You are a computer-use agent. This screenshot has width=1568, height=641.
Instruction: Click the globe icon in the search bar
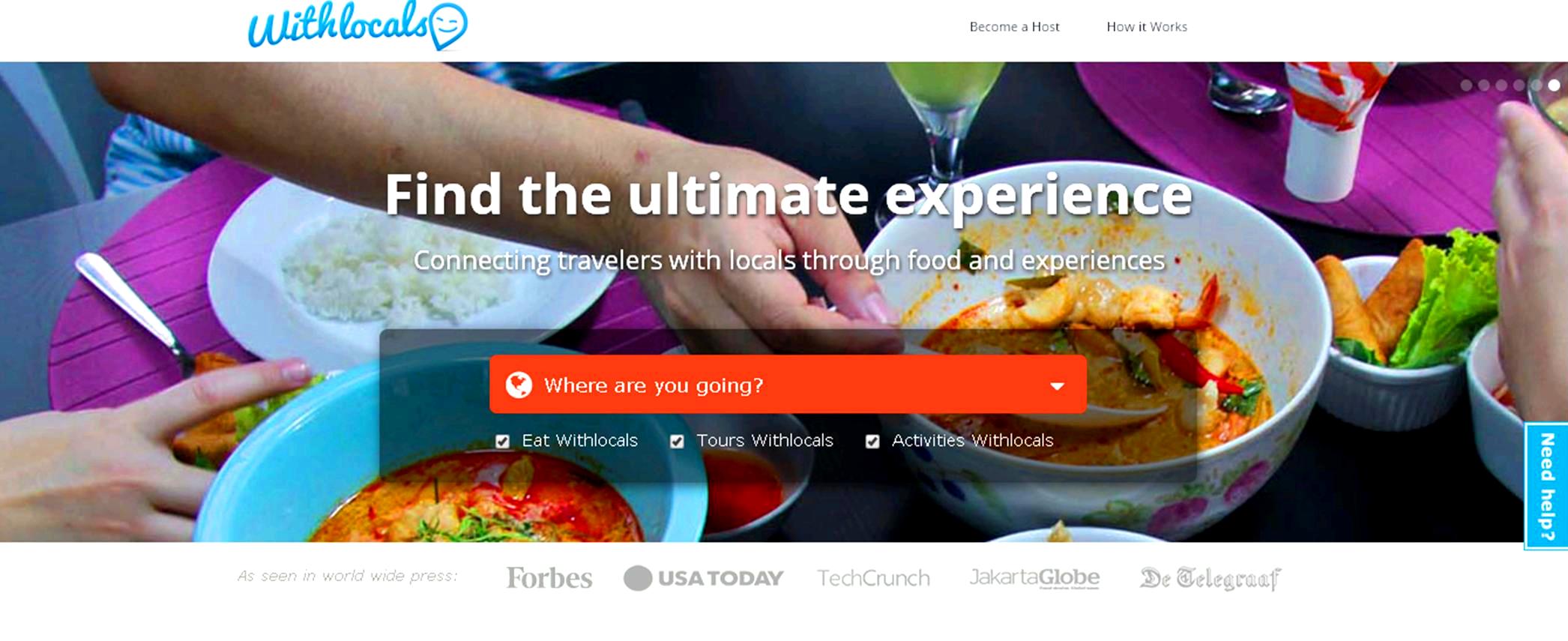(x=519, y=385)
